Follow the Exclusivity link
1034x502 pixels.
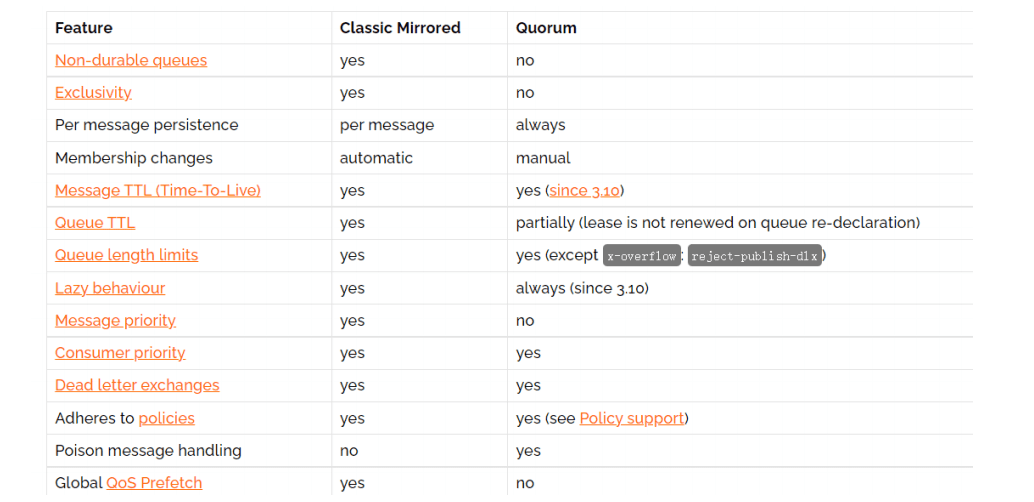(x=93, y=92)
